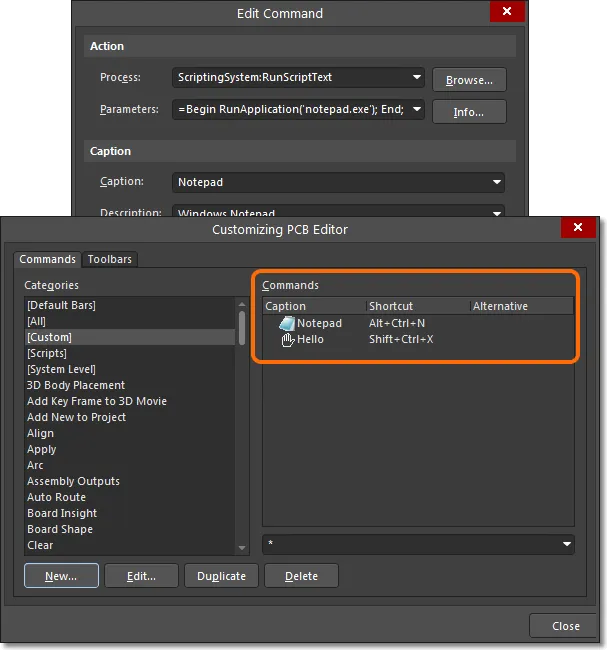Select the Auto Route category
This screenshot has width=607, height=650.
130,497
